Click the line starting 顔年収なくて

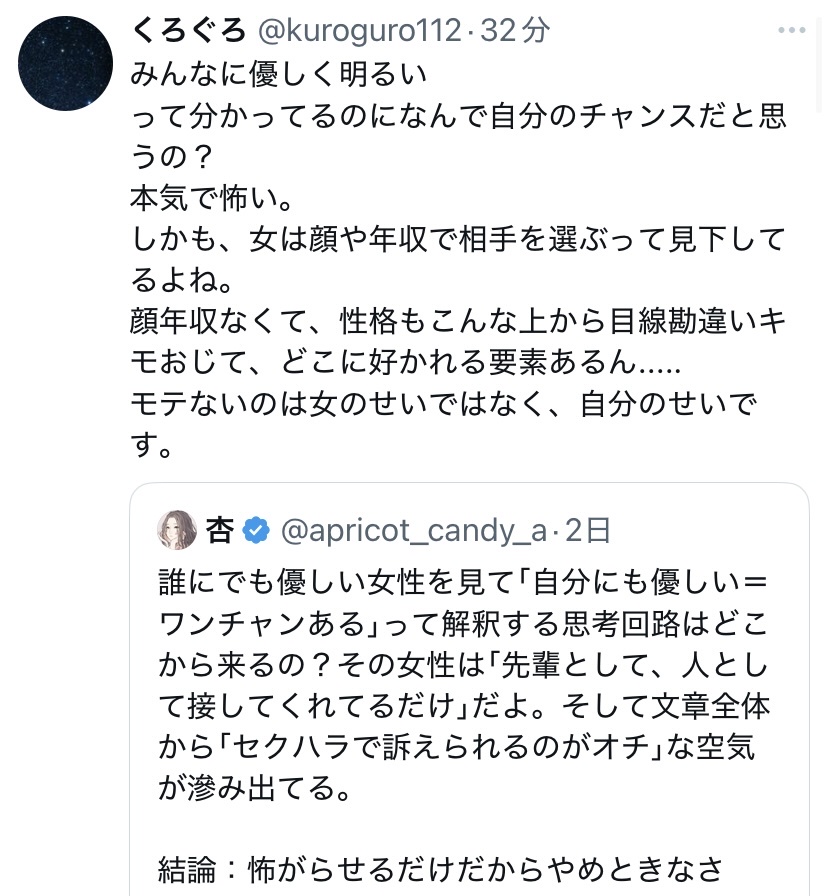(x=458, y=320)
